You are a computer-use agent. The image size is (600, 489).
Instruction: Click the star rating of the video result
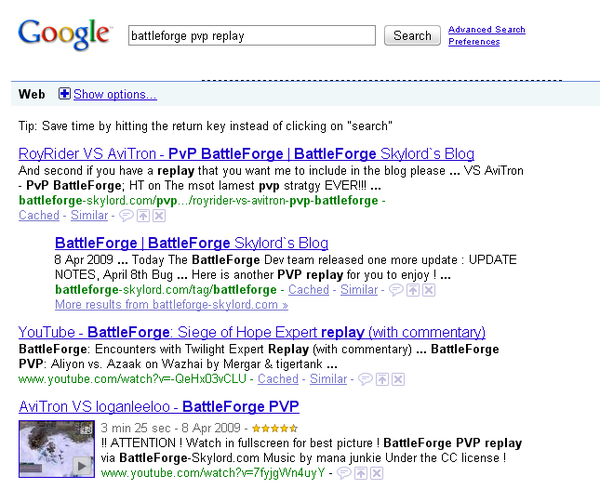pyautogui.click(x=275, y=428)
